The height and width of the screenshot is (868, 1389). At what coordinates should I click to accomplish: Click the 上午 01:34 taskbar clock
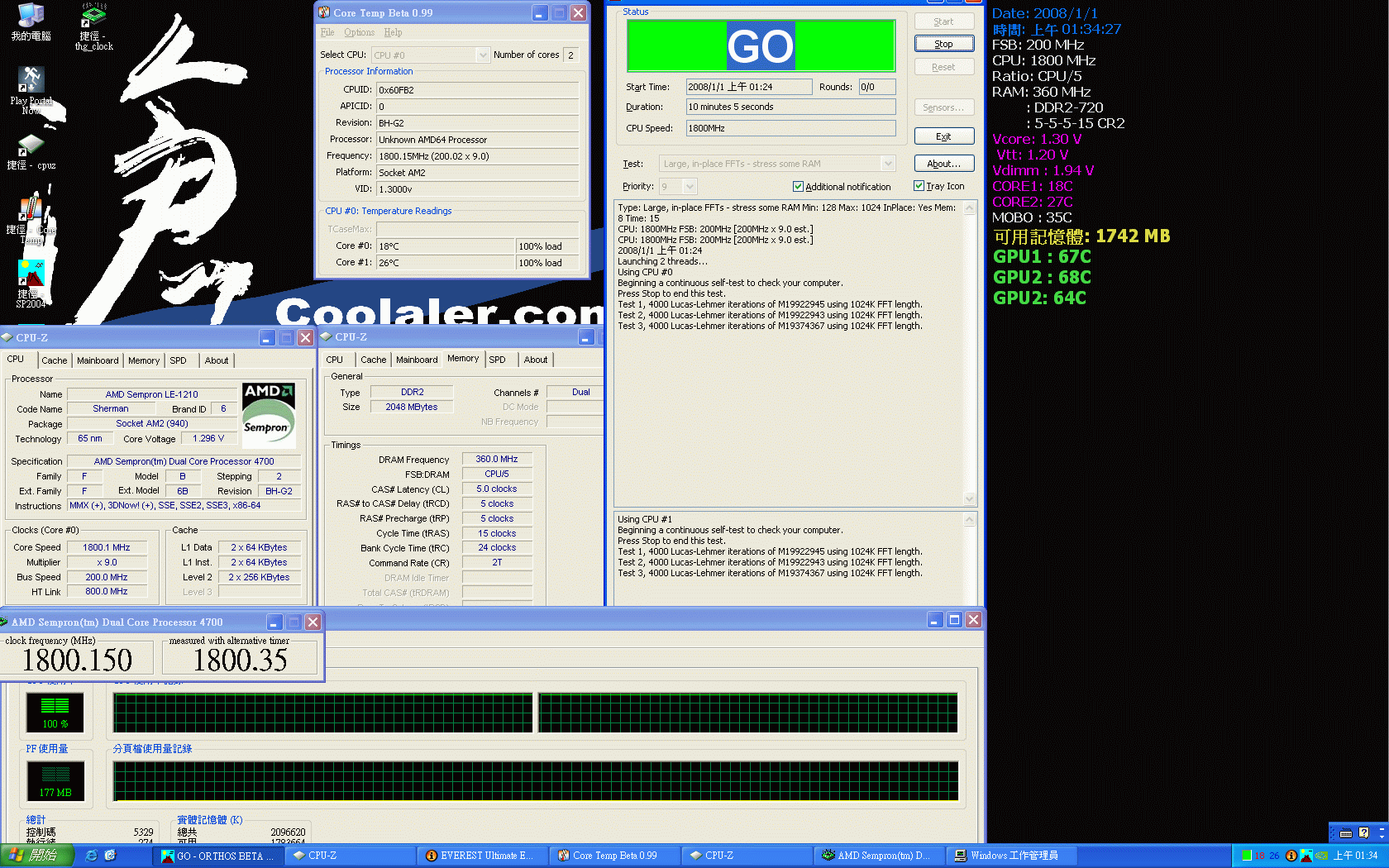click(1356, 856)
